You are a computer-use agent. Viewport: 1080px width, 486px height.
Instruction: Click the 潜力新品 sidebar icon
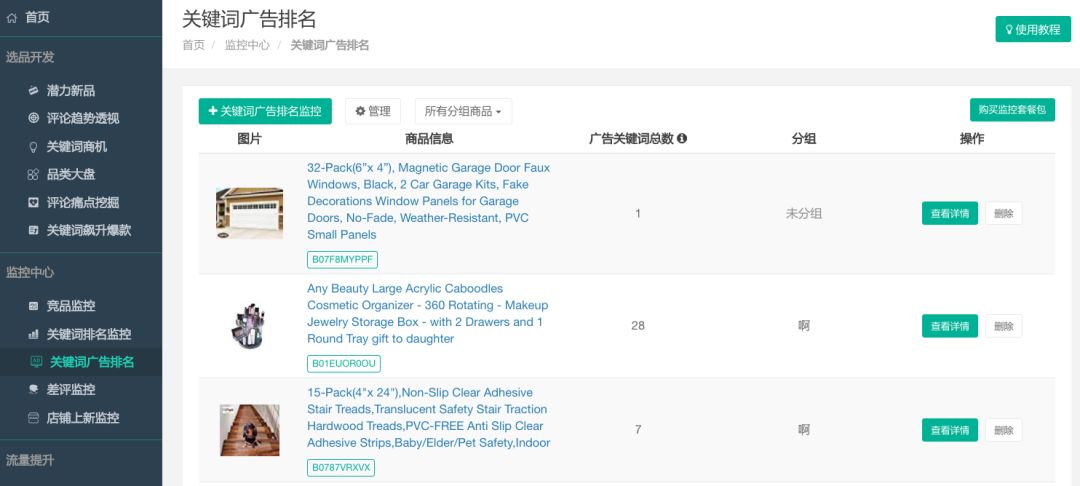pyautogui.click(x=33, y=90)
